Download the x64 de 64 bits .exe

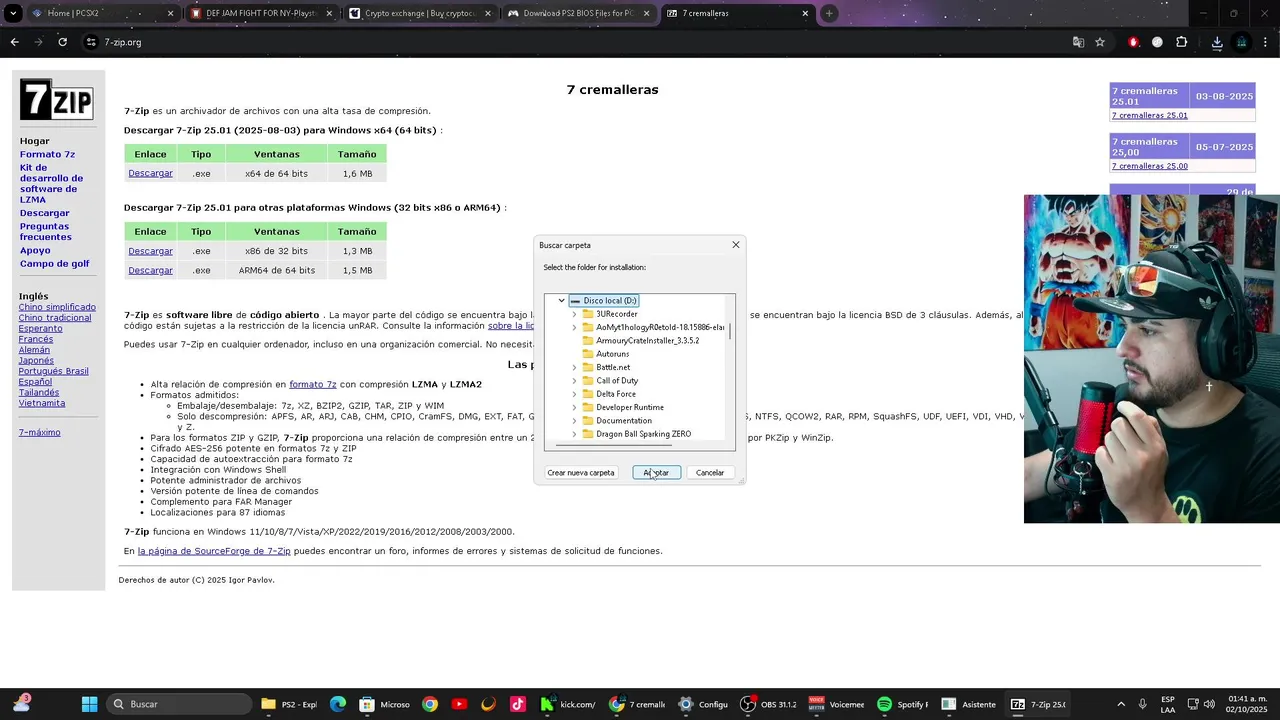click(150, 173)
